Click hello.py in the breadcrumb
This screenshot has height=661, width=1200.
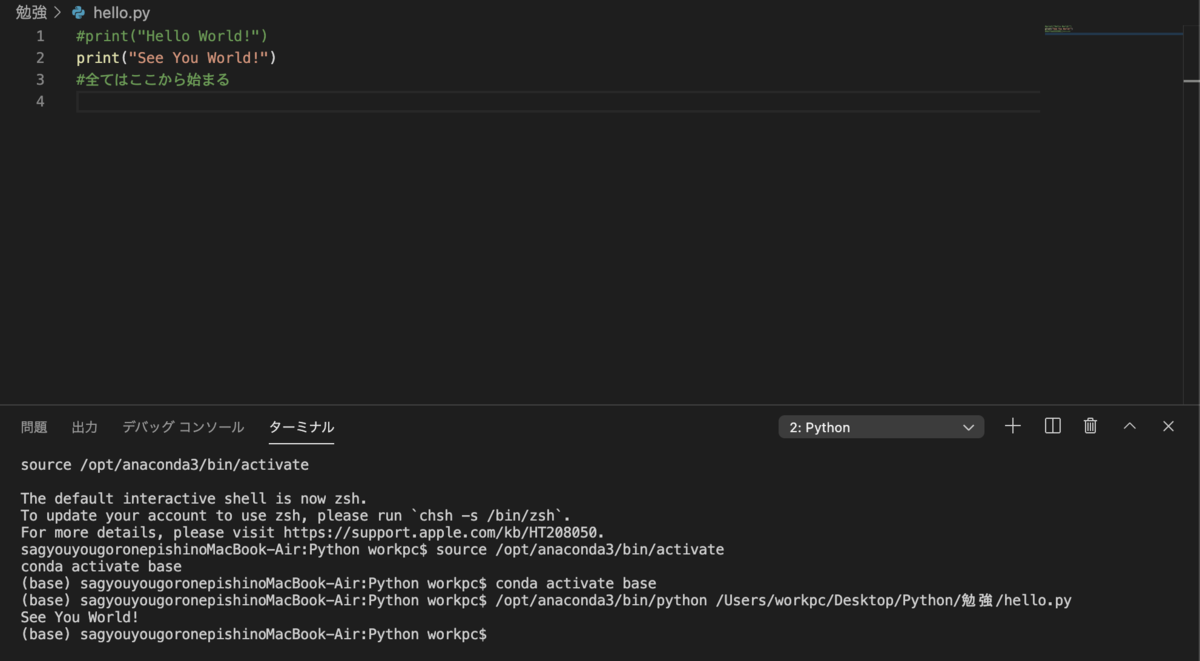click(121, 13)
